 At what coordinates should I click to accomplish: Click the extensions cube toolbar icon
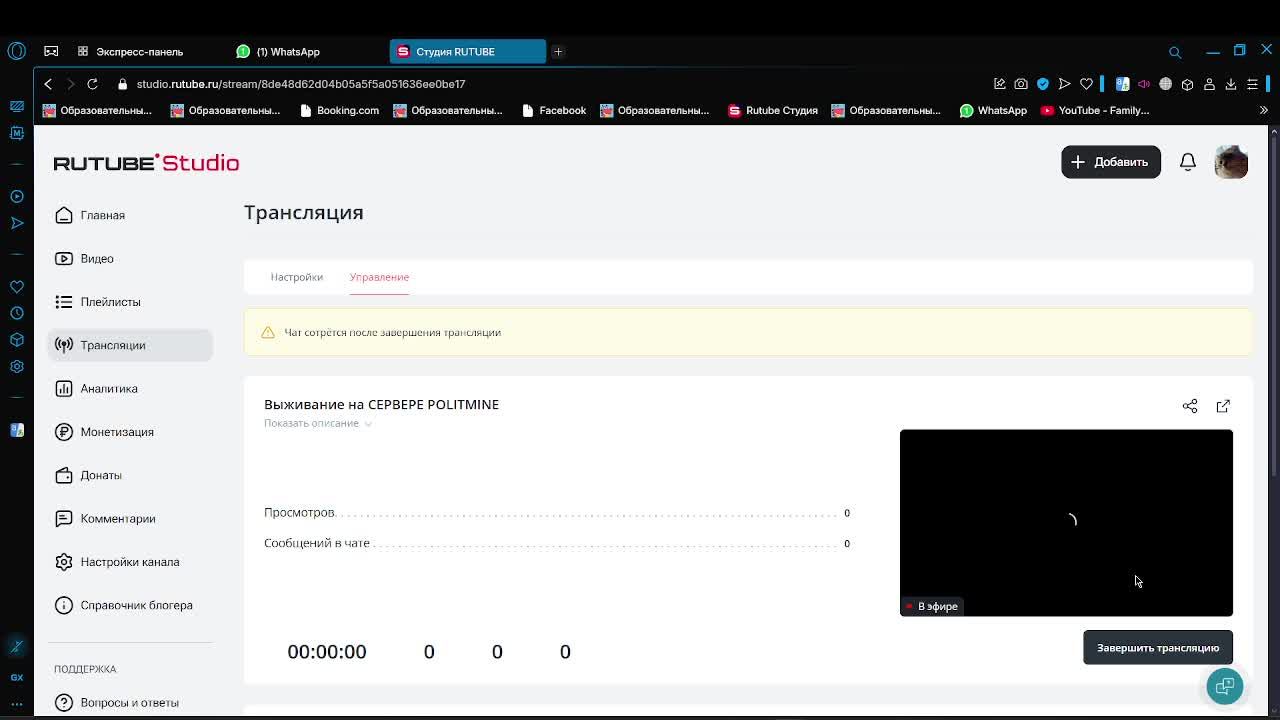[x=1187, y=84]
